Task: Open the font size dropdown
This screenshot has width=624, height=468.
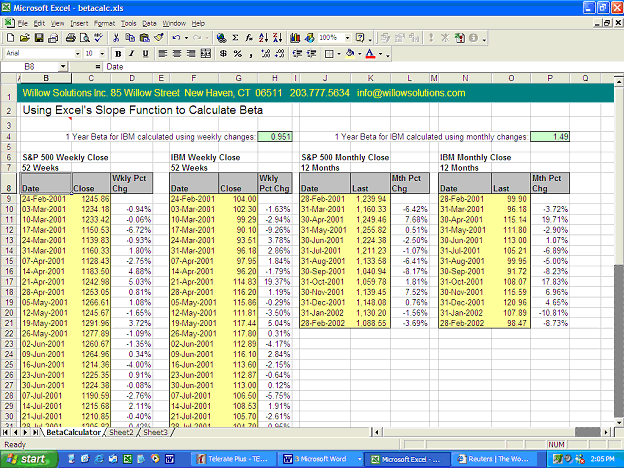Action: click(x=102, y=54)
